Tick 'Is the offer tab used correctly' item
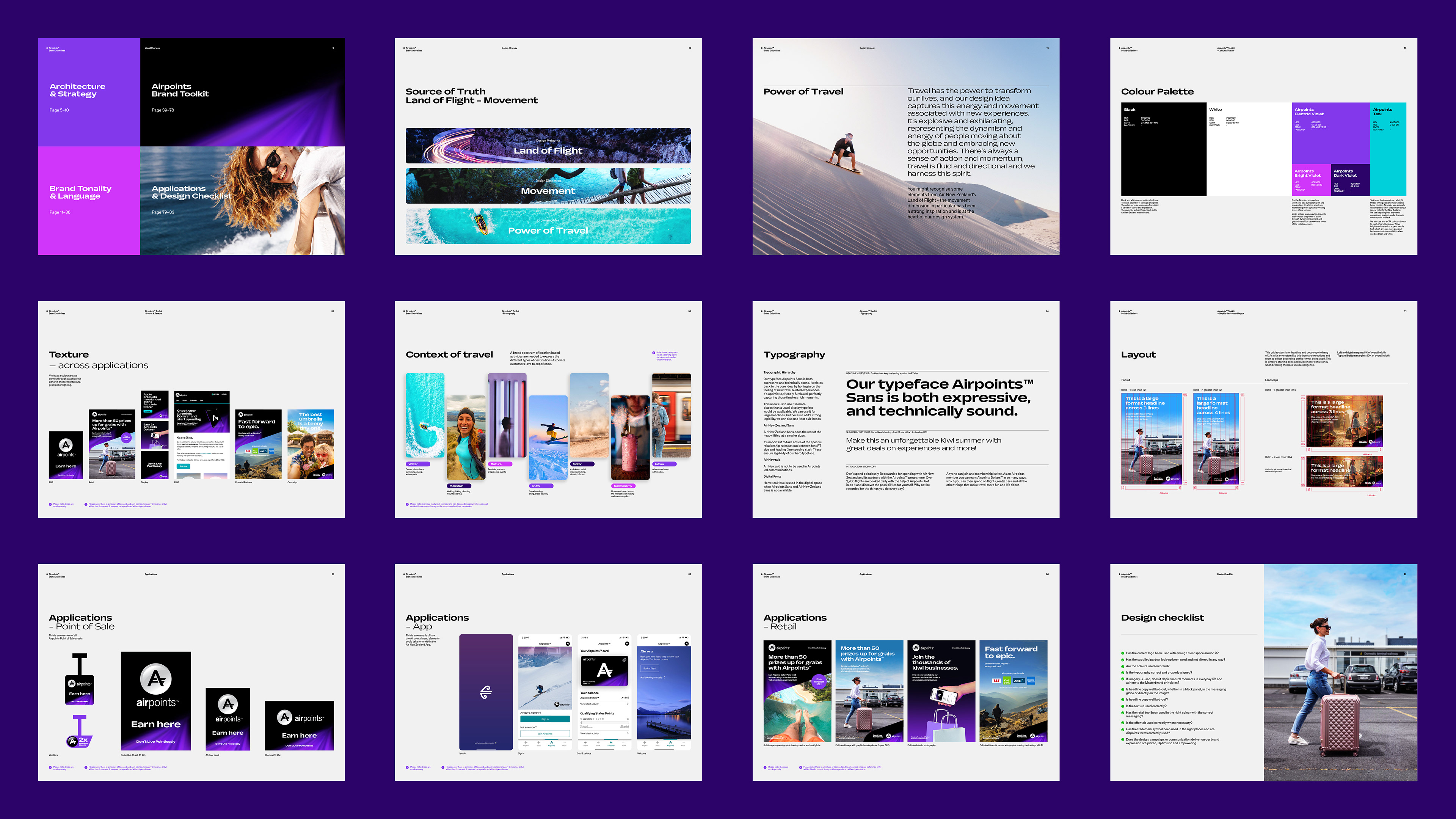 click(1122, 723)
